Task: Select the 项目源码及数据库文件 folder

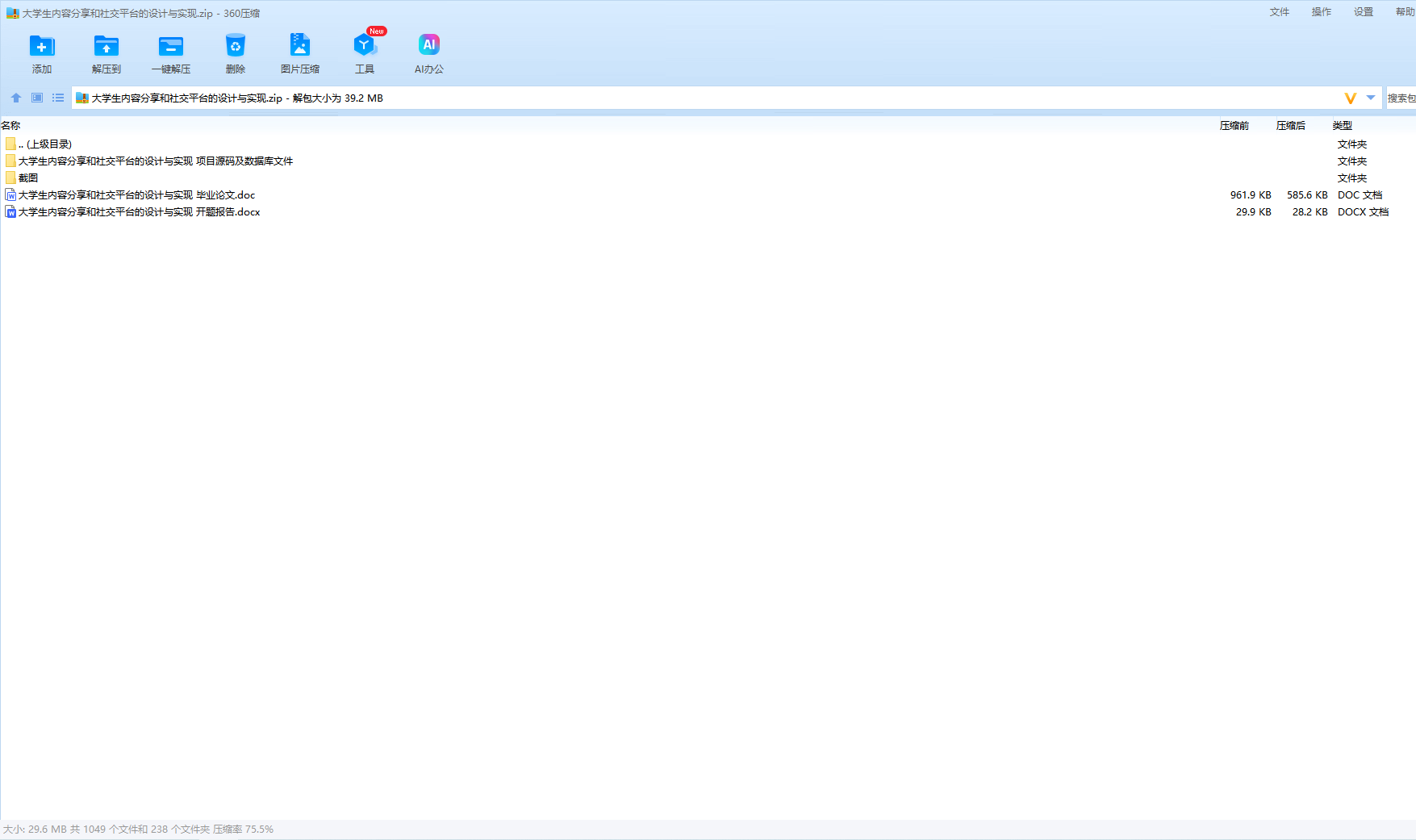Action: [x=708, y=161]
